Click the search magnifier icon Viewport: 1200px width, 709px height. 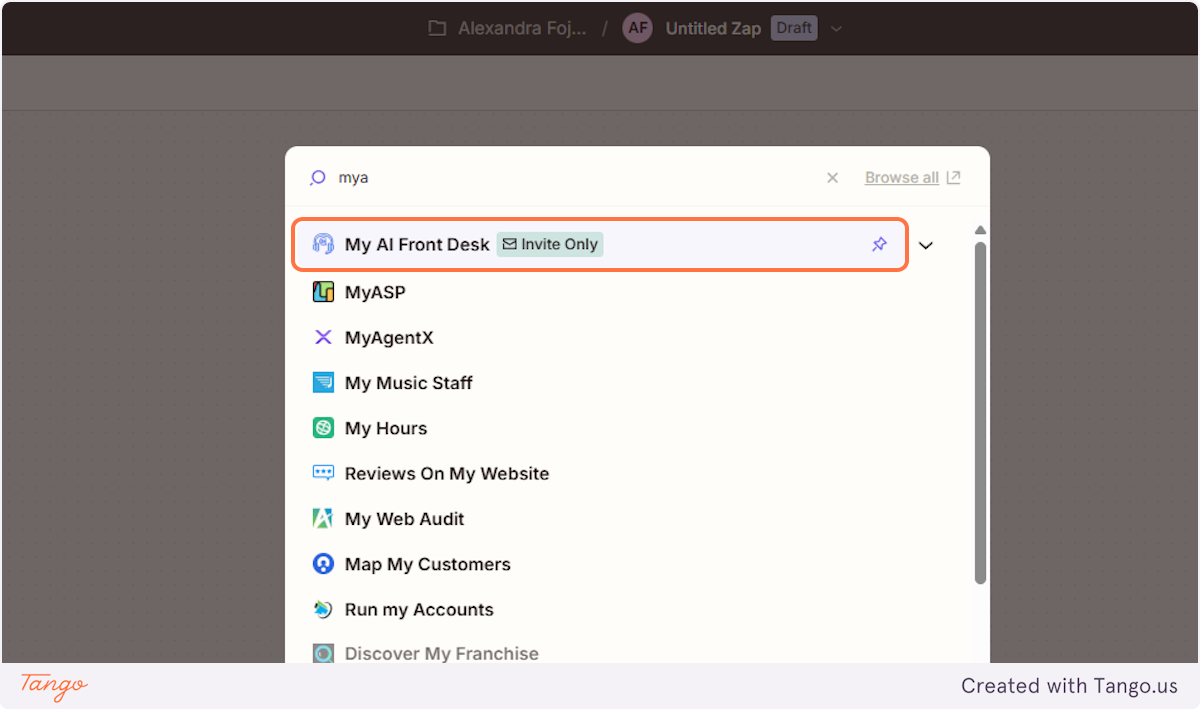(x=318, y=178)
